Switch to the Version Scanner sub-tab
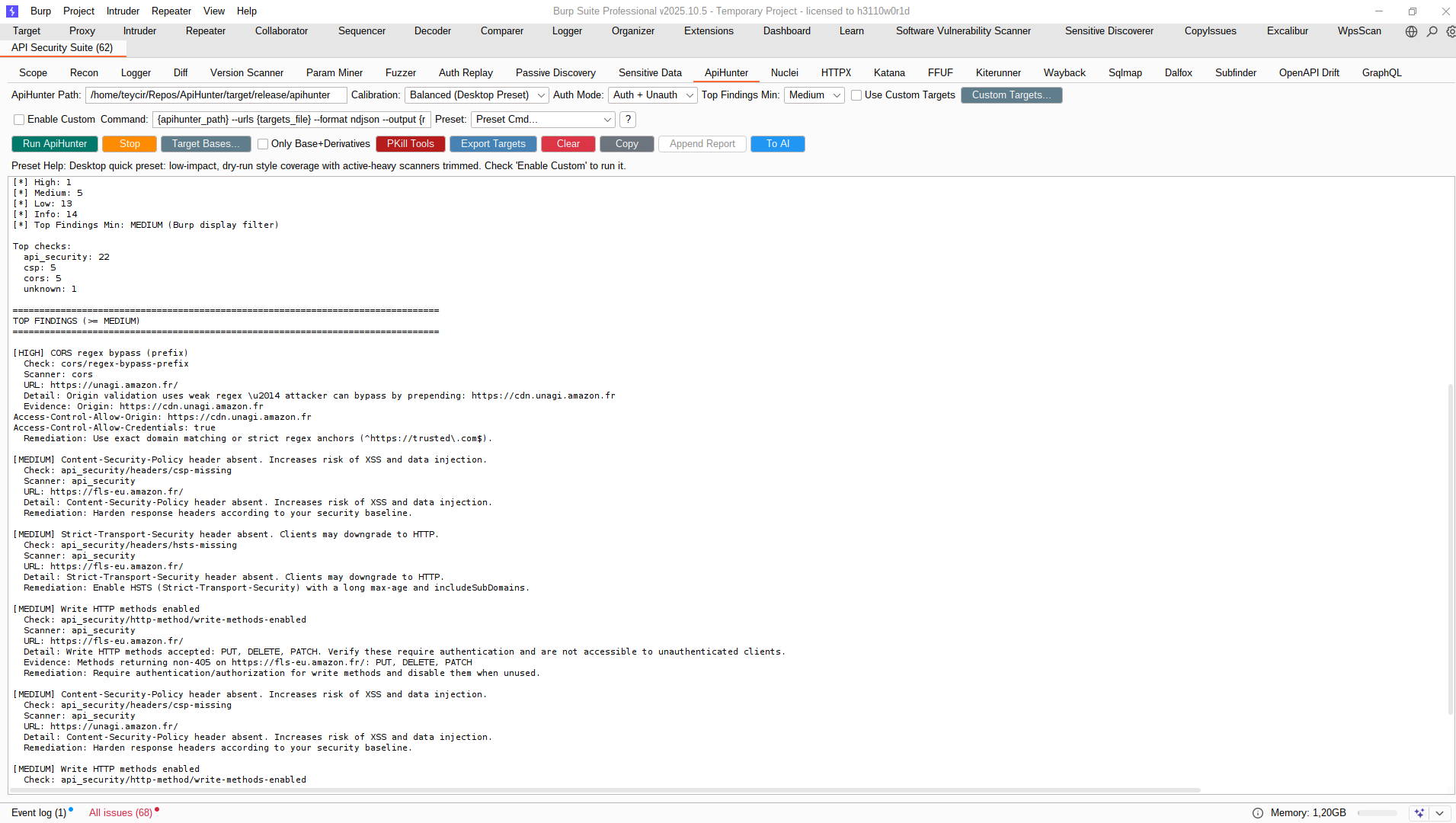Viewport: 1456px width, 823px height. [x=247, y=73]
